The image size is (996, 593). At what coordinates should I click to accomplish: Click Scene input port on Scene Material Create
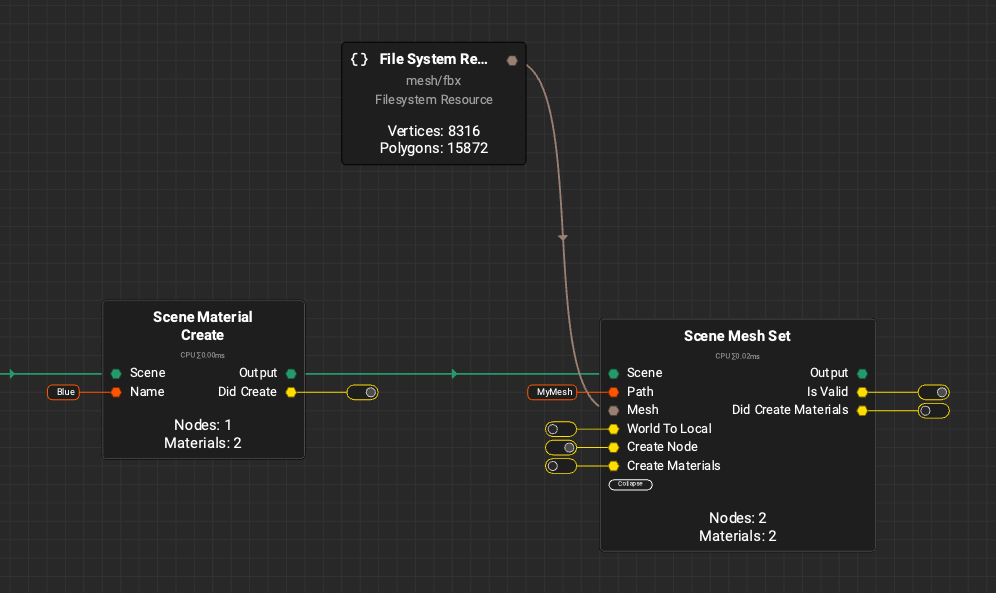coord(116,373)
